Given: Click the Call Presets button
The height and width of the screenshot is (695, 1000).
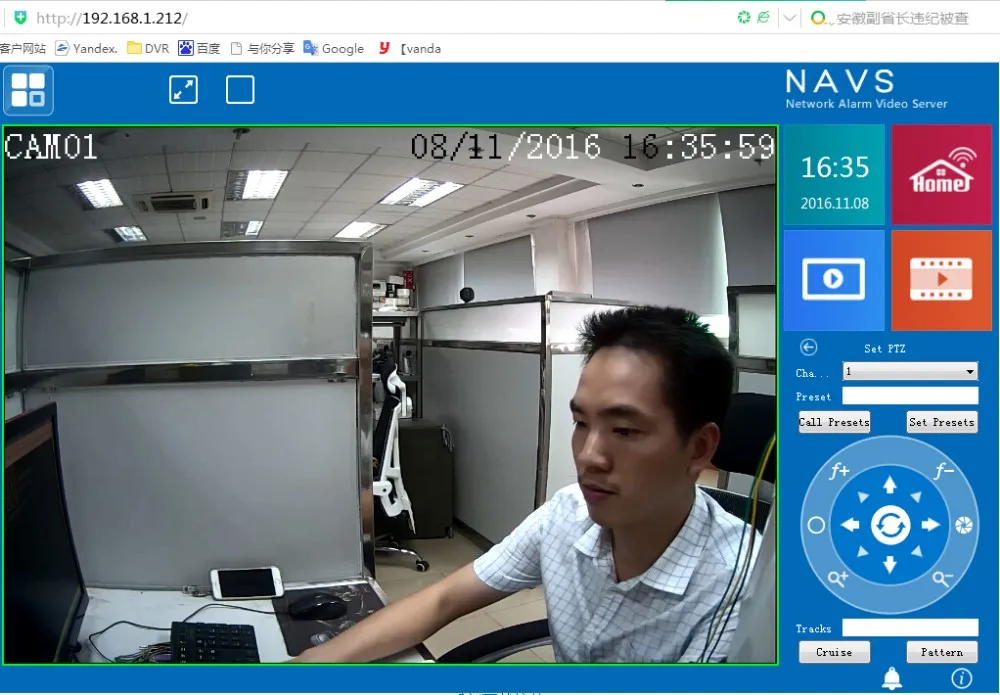Looking at the screenshot, I should (x=834, y=422).
